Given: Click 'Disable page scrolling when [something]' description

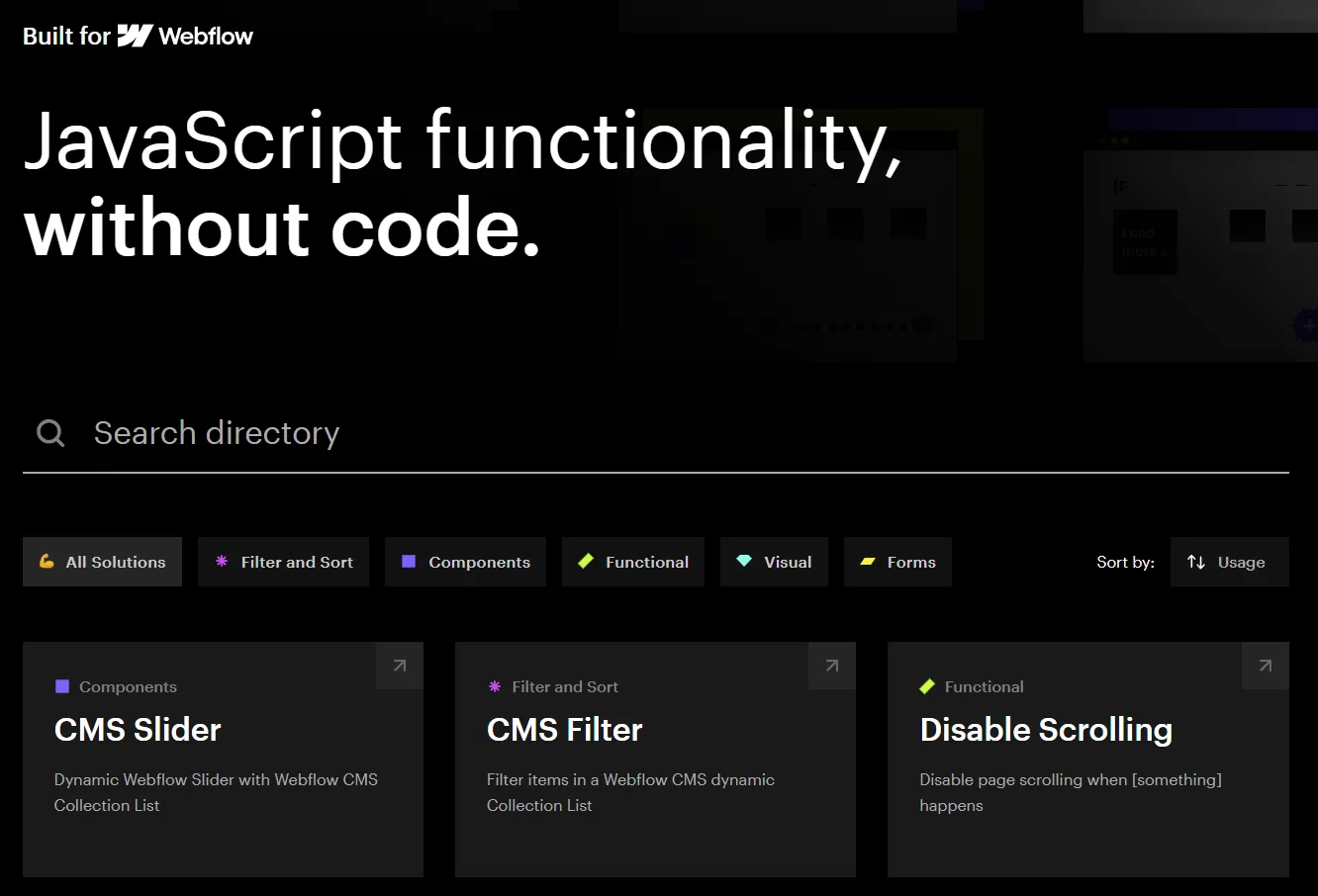Looking at the screenshot, I should coord(1071,779).
